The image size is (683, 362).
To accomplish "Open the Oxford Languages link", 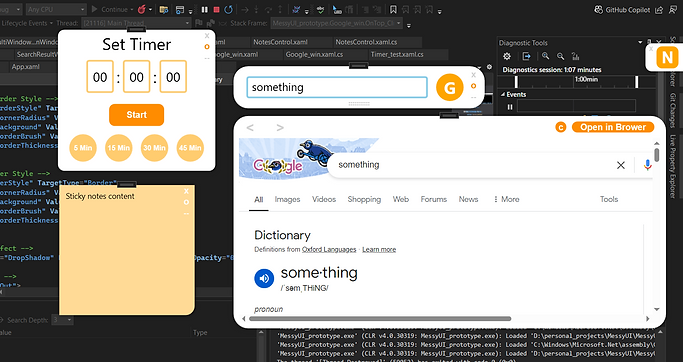I will 329,250.
